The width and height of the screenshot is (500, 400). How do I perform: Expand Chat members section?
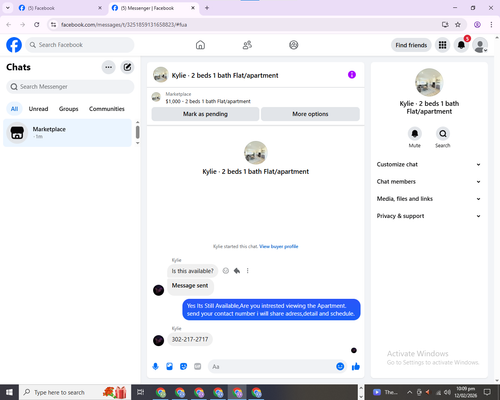click(429, 182)
